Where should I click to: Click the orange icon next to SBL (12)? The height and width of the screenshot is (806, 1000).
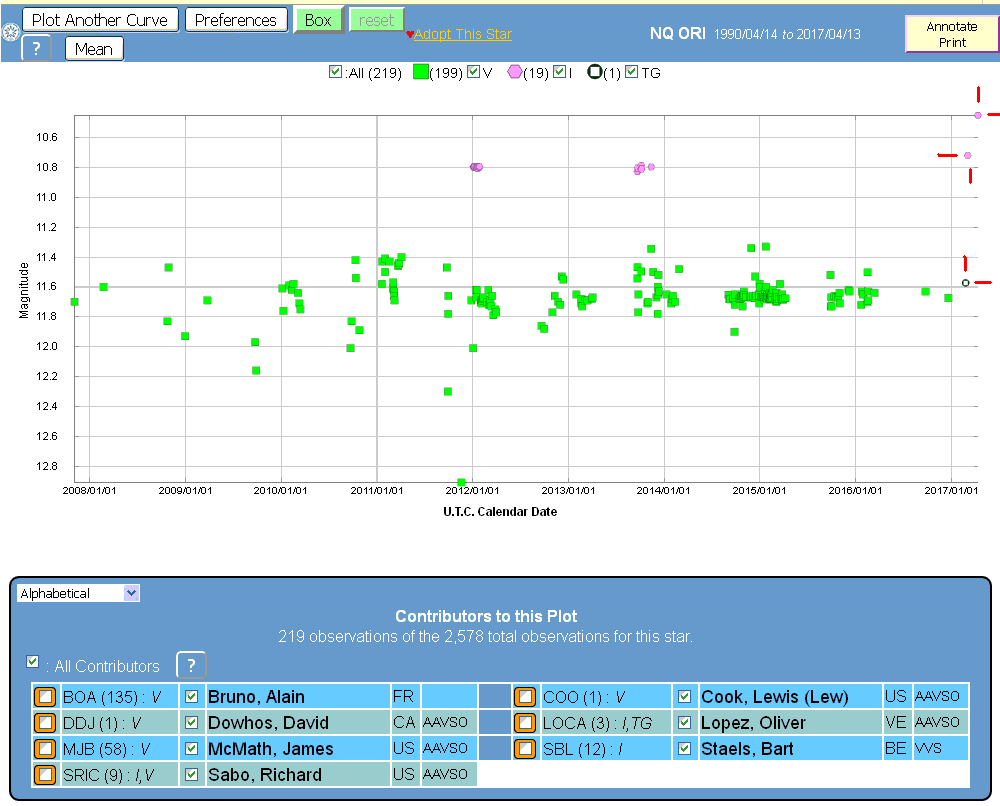525,749
